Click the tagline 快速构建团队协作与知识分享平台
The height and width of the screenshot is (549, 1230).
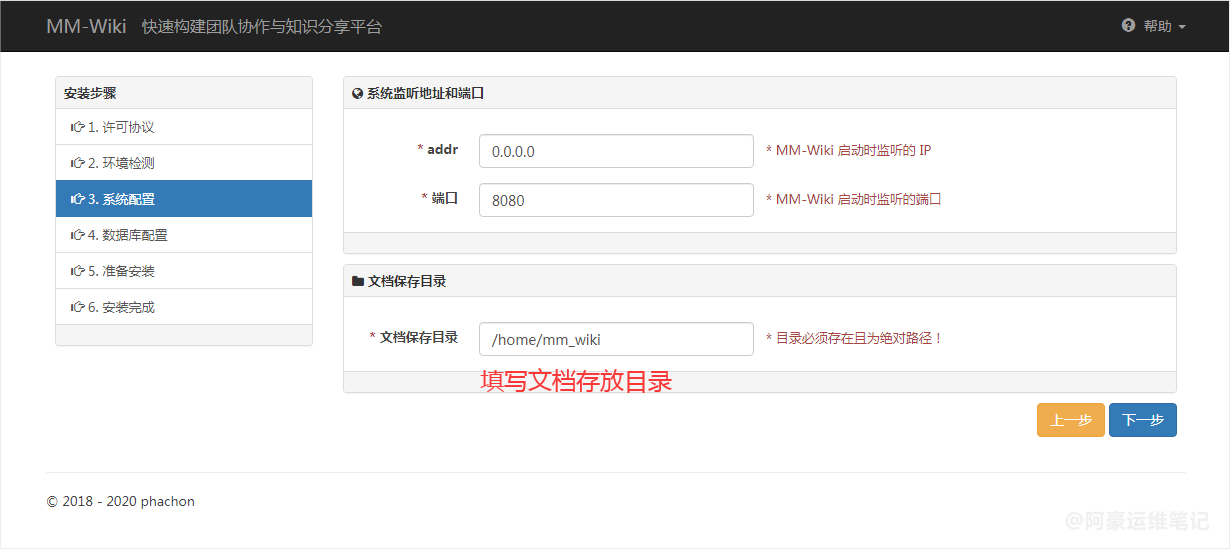point(262,27)
